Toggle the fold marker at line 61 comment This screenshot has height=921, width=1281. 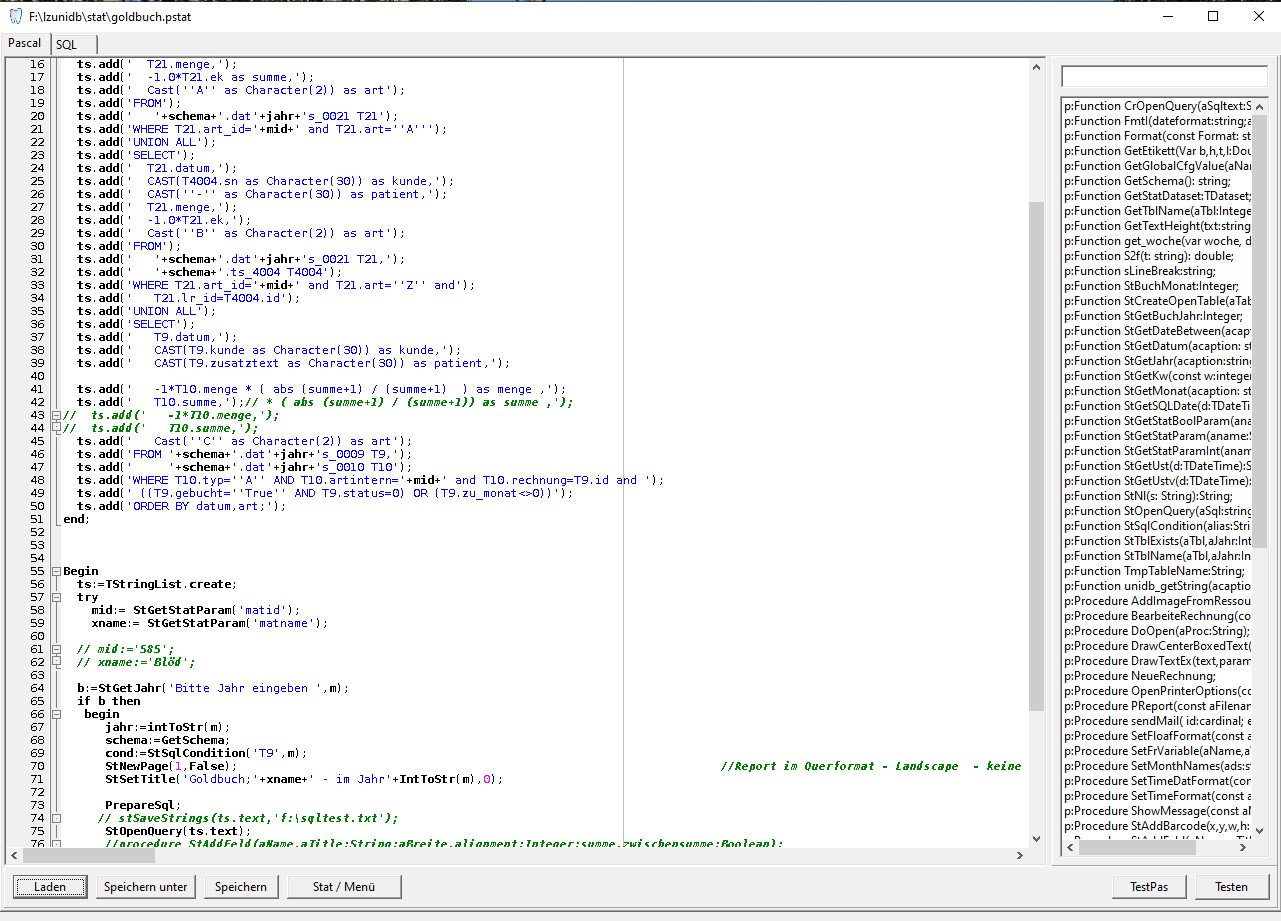click(x=56, y=649)
